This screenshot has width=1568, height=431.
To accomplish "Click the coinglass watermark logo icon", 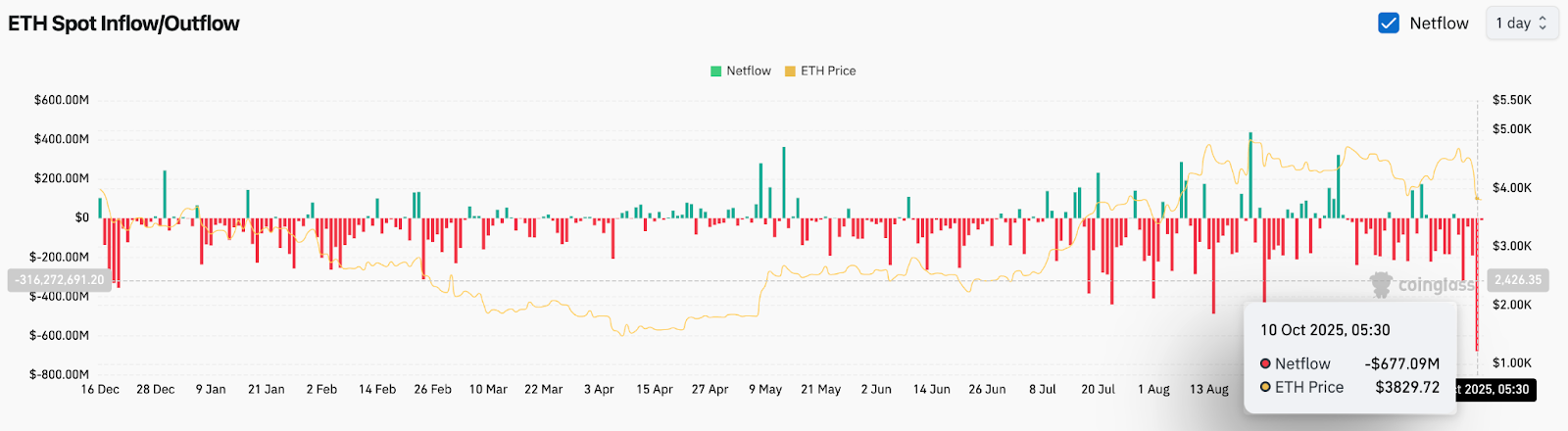I will click(x=1382, y=285).
